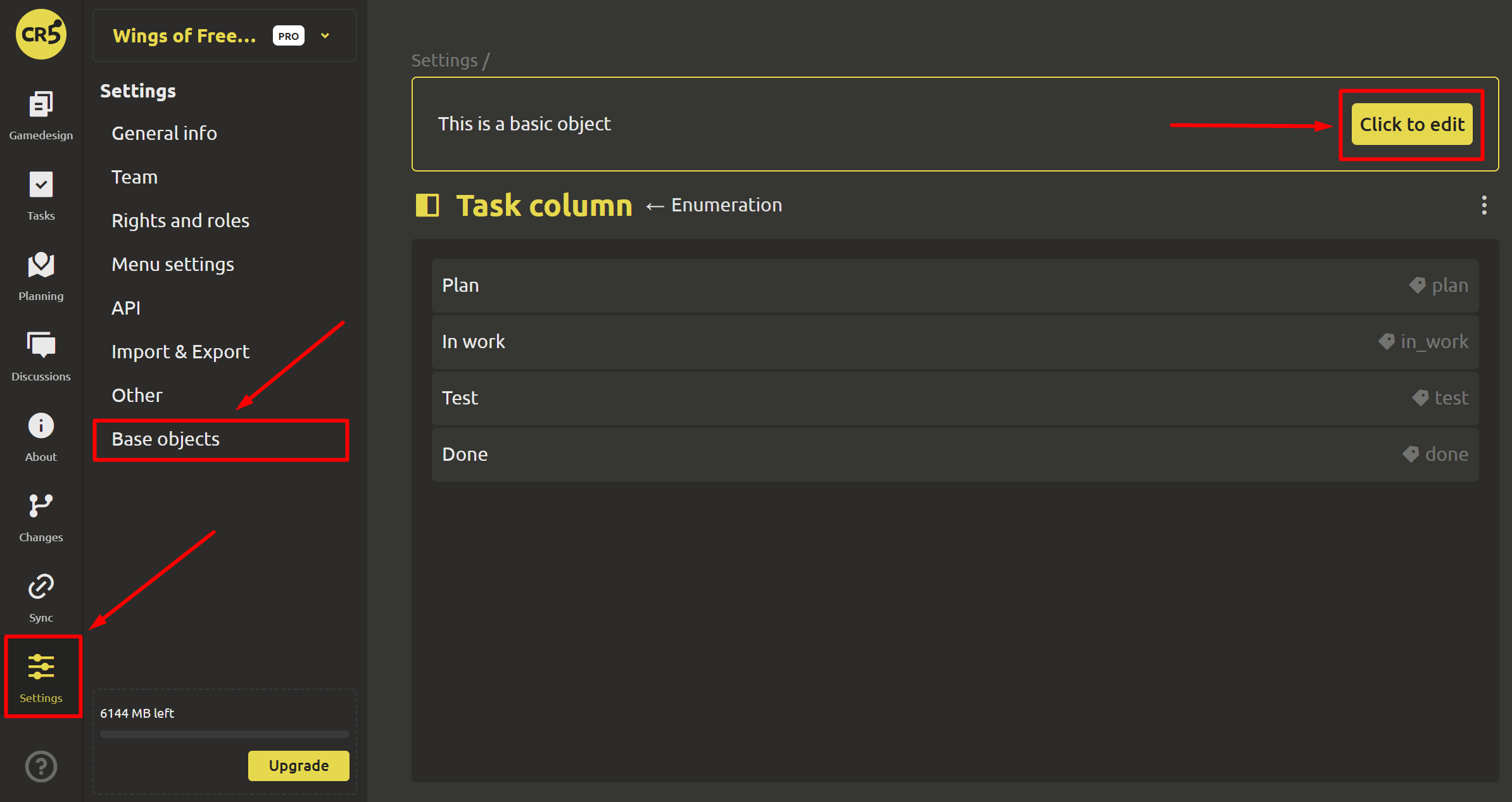Open the Gamedesign section icon
1512x802 pixels.
pos(41,105)
